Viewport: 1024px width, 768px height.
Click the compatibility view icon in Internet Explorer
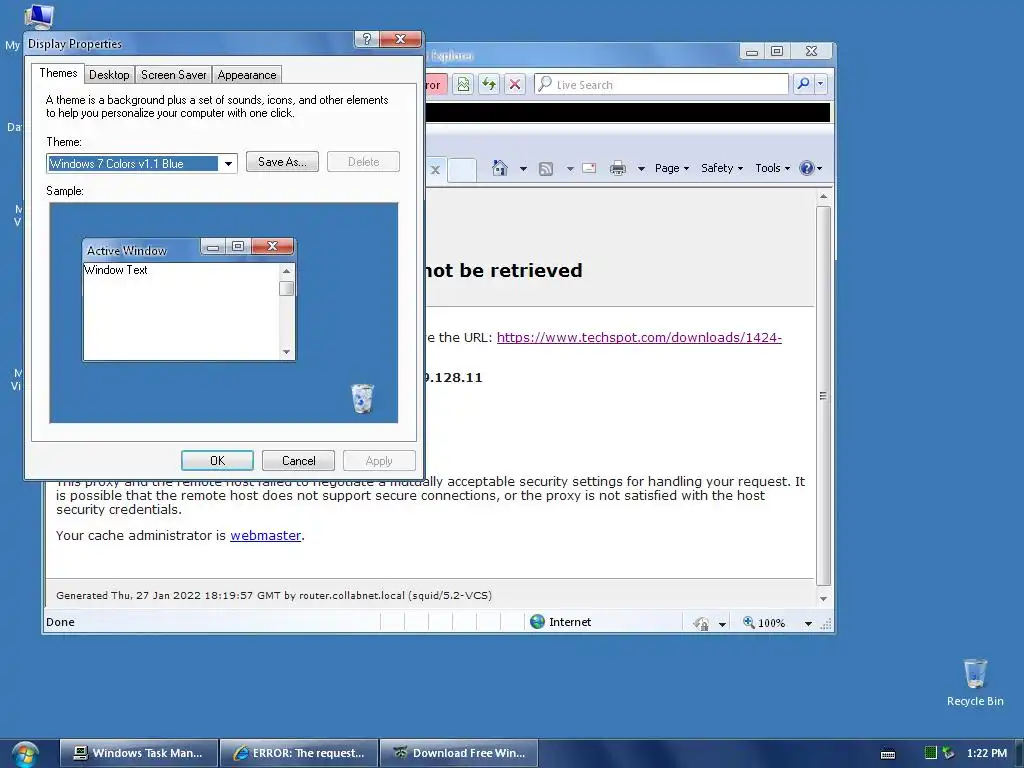(x=463, y=84)
